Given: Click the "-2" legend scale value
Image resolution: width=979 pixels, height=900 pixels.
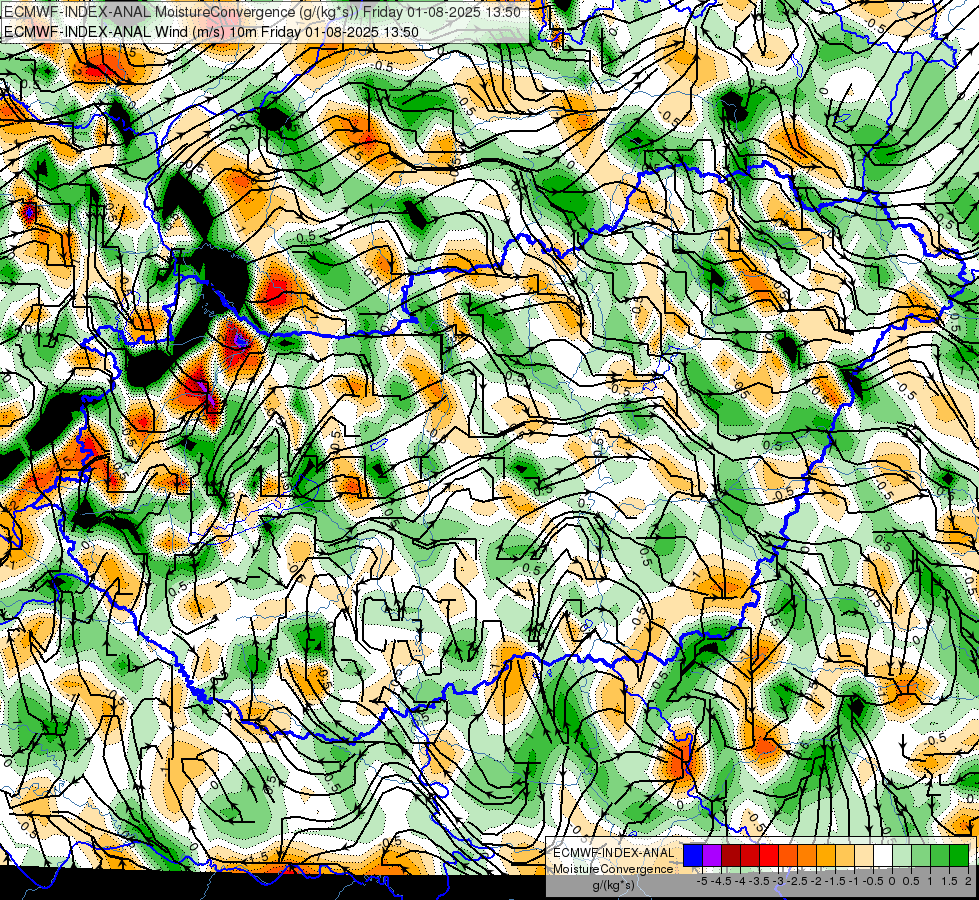Looking at the screenshot, I should click(x=817, y=881).
